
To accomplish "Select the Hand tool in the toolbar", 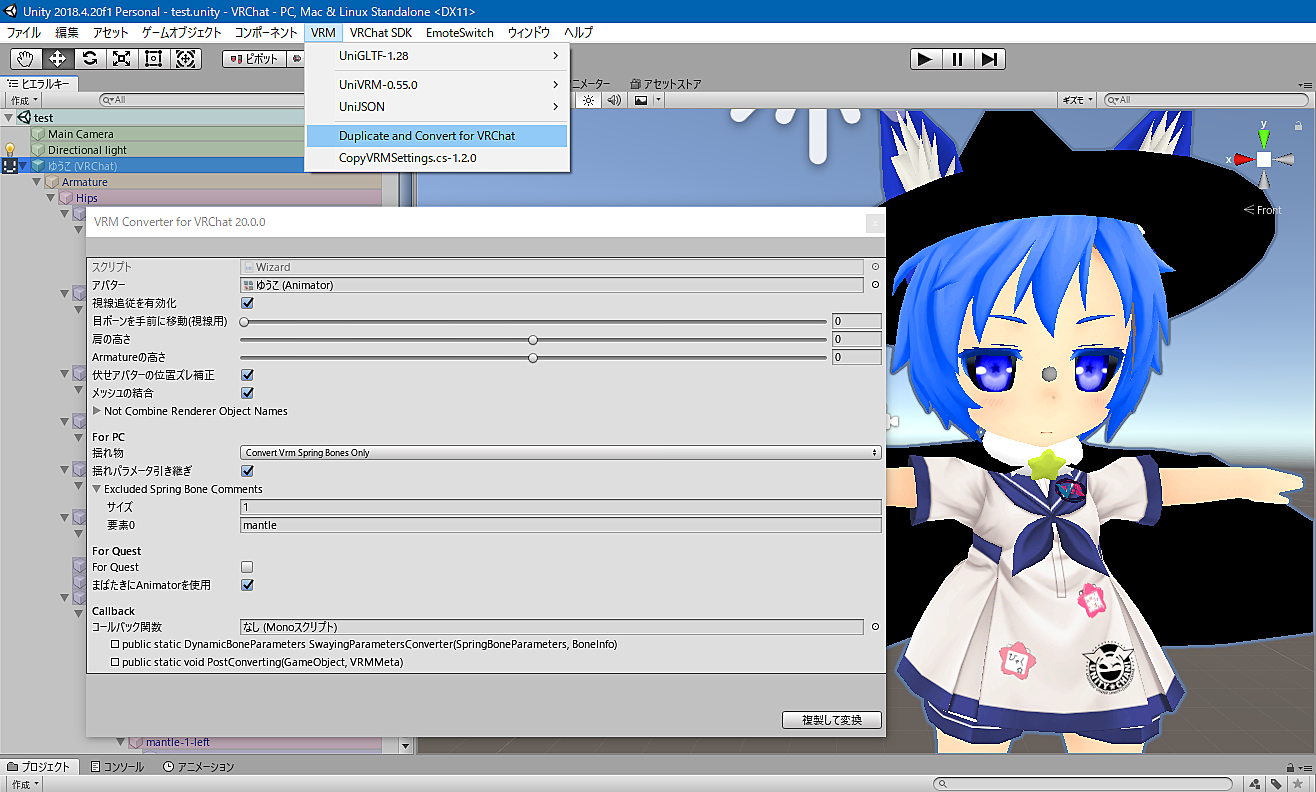I will 25,58.
